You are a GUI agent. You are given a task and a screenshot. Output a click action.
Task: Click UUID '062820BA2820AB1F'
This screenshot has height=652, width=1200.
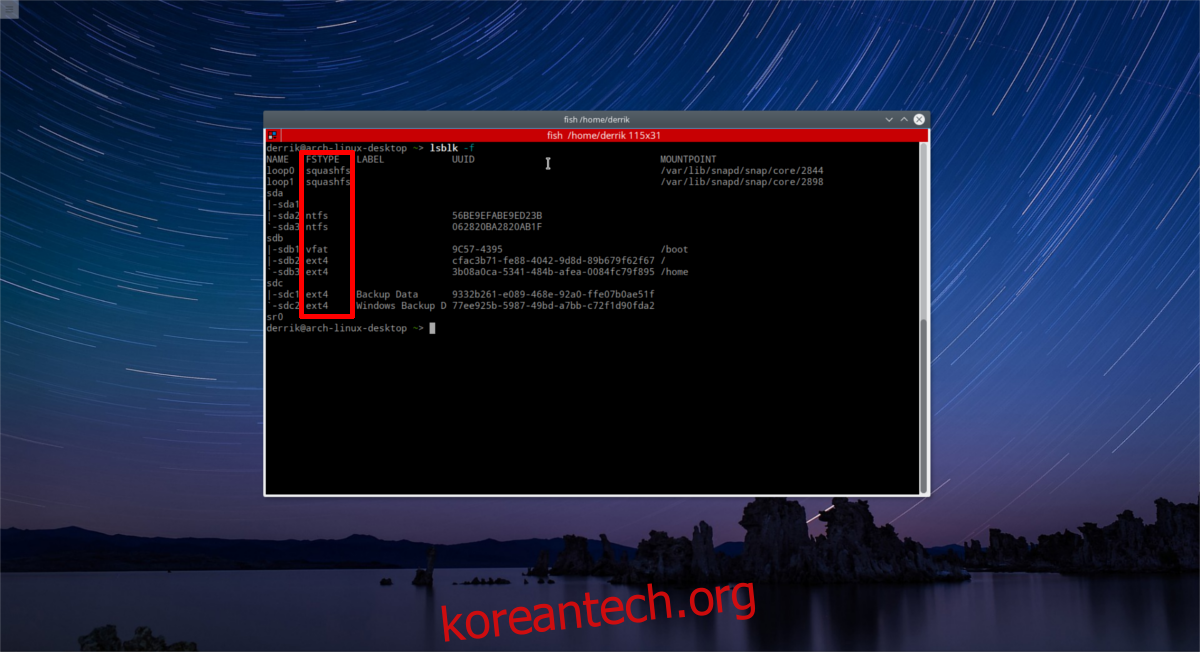click(497, 226)
